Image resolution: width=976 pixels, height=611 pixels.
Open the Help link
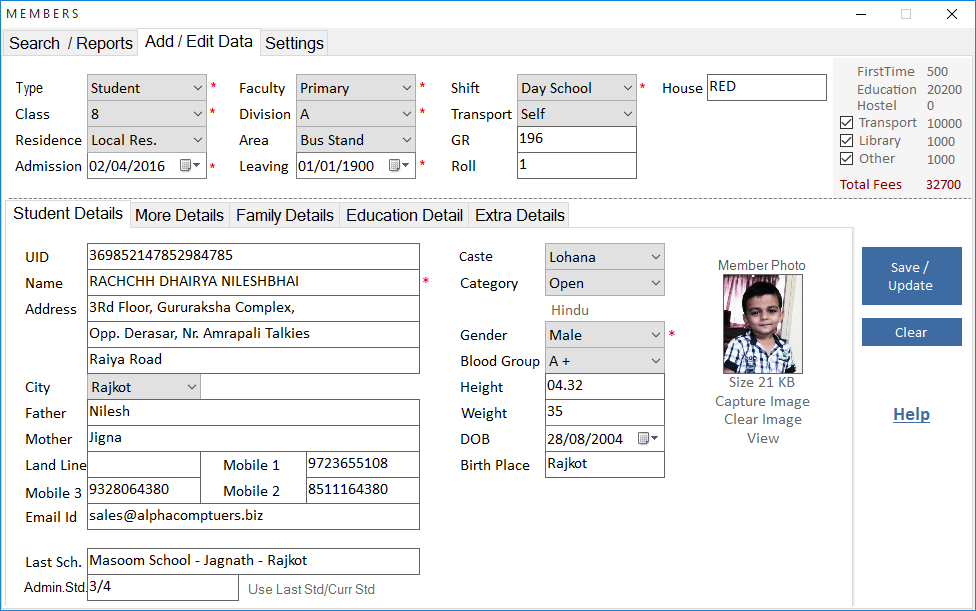point(911,414)
